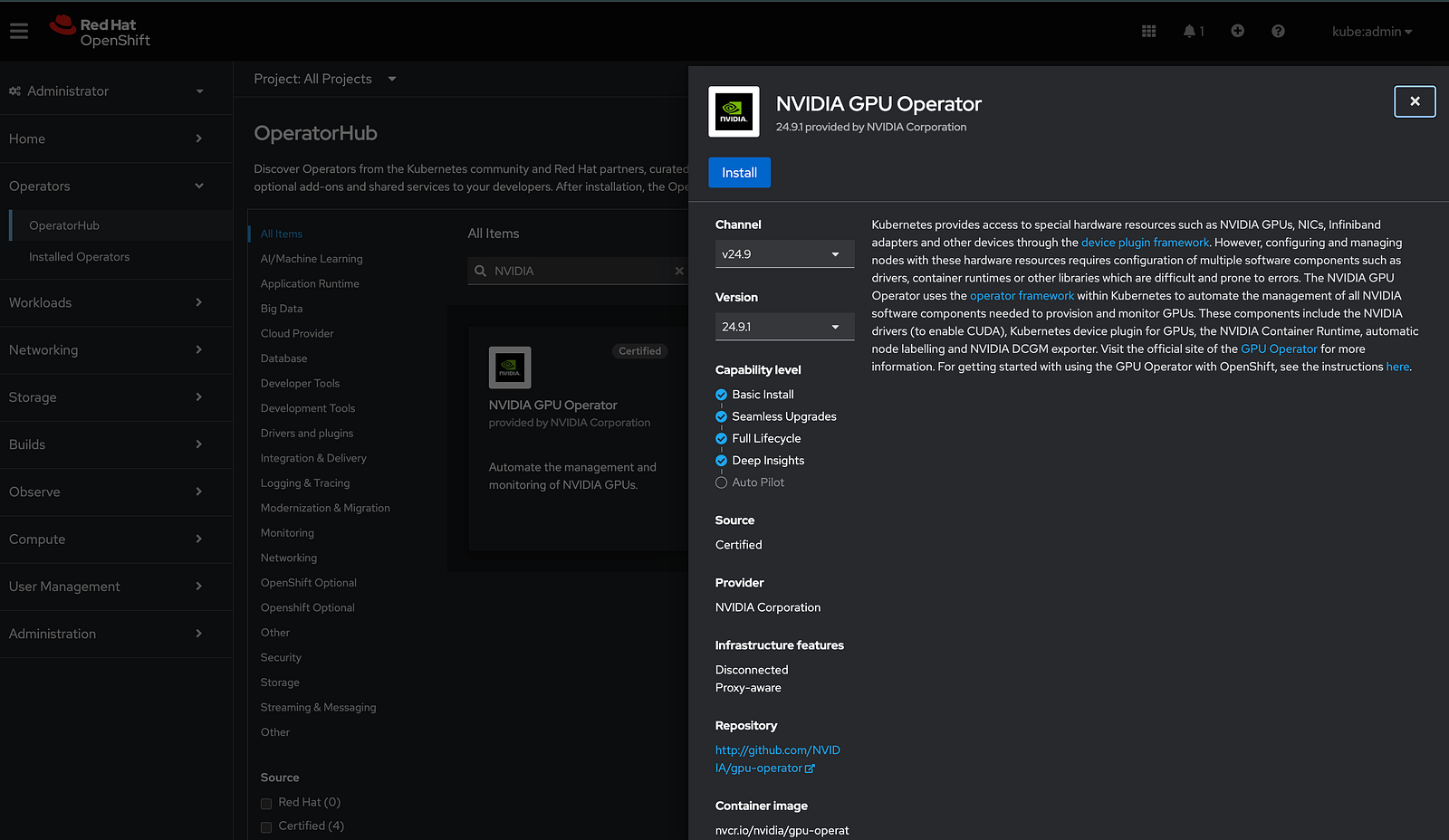
Task: Open the Version 24.9.1 dropdown
Action: click(x=784, y=327)
